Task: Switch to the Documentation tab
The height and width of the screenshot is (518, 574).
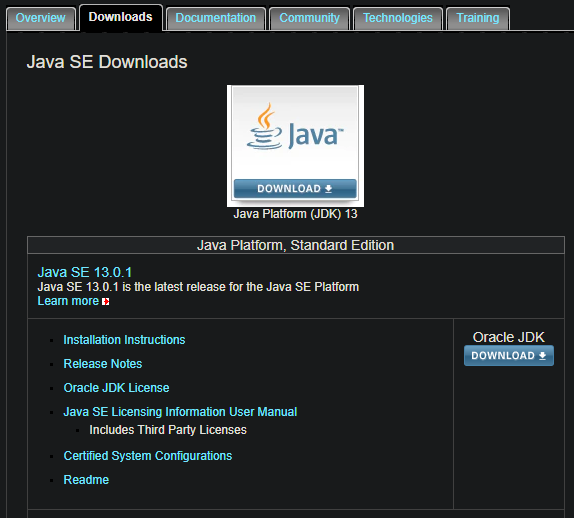Action: point(216,18)
